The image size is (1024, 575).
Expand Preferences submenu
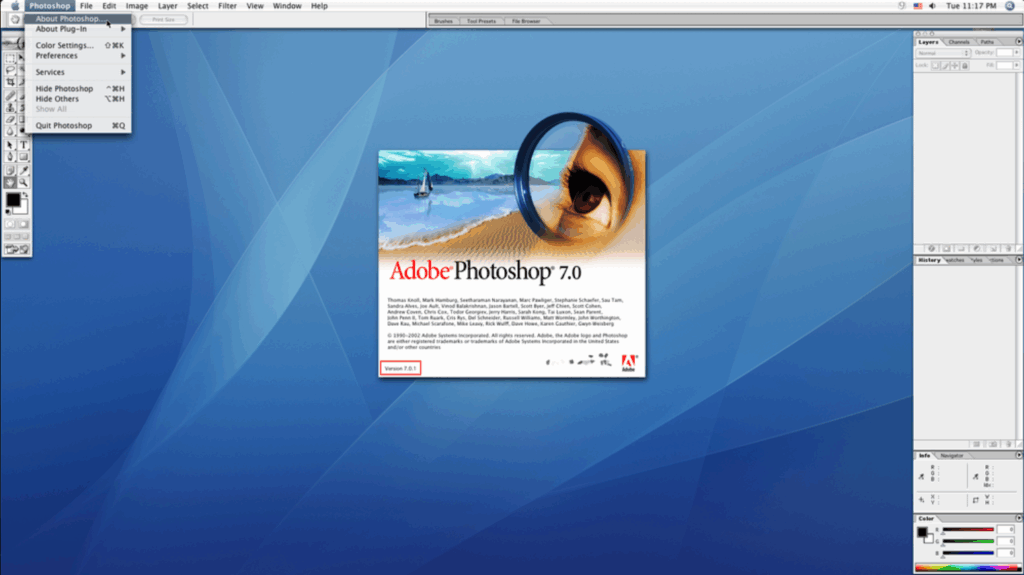pos(78,56)
